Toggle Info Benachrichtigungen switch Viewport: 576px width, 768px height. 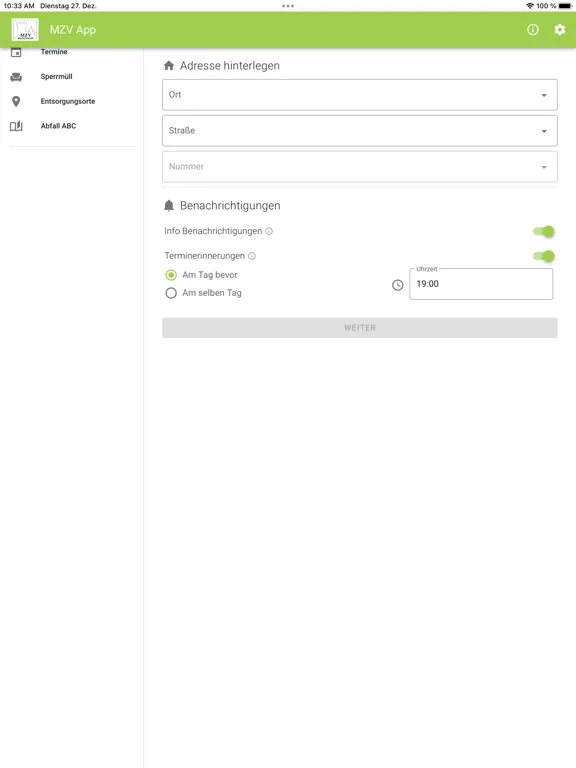(544, 231)
